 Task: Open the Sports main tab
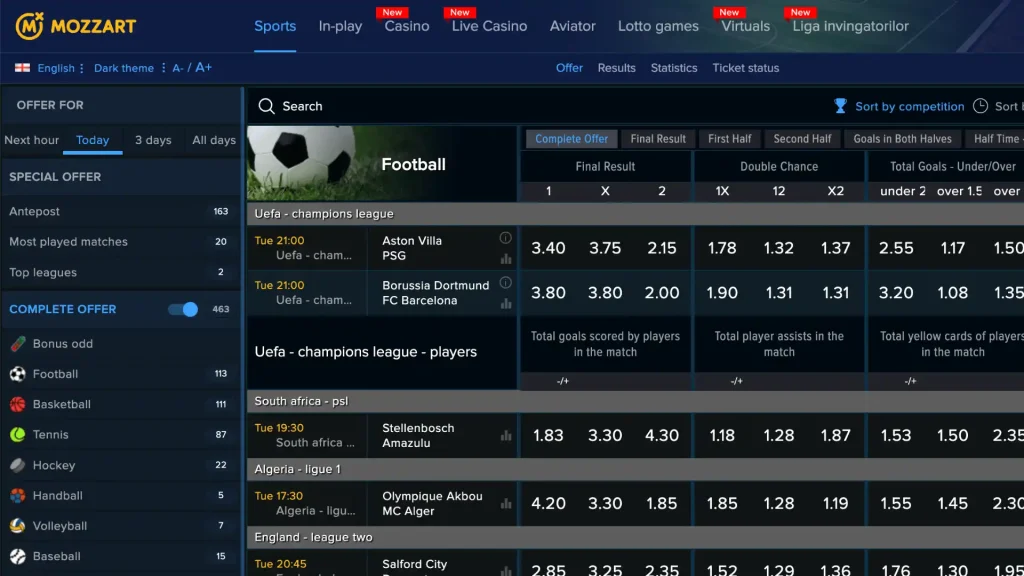(x=275, y=26)
